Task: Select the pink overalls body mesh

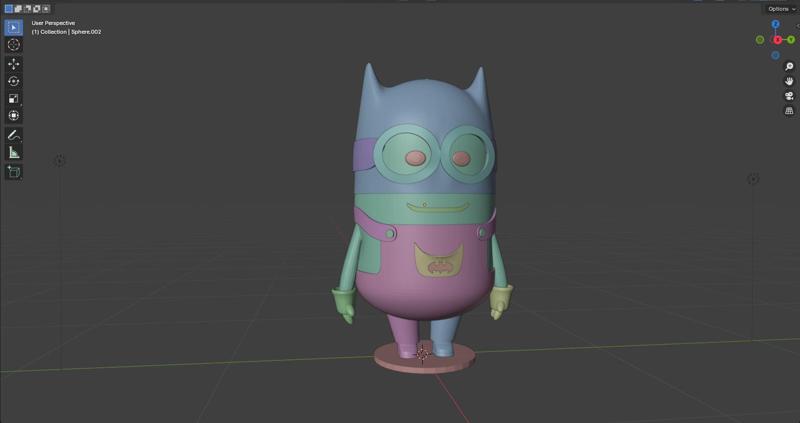Action: [x=423, y=296]
